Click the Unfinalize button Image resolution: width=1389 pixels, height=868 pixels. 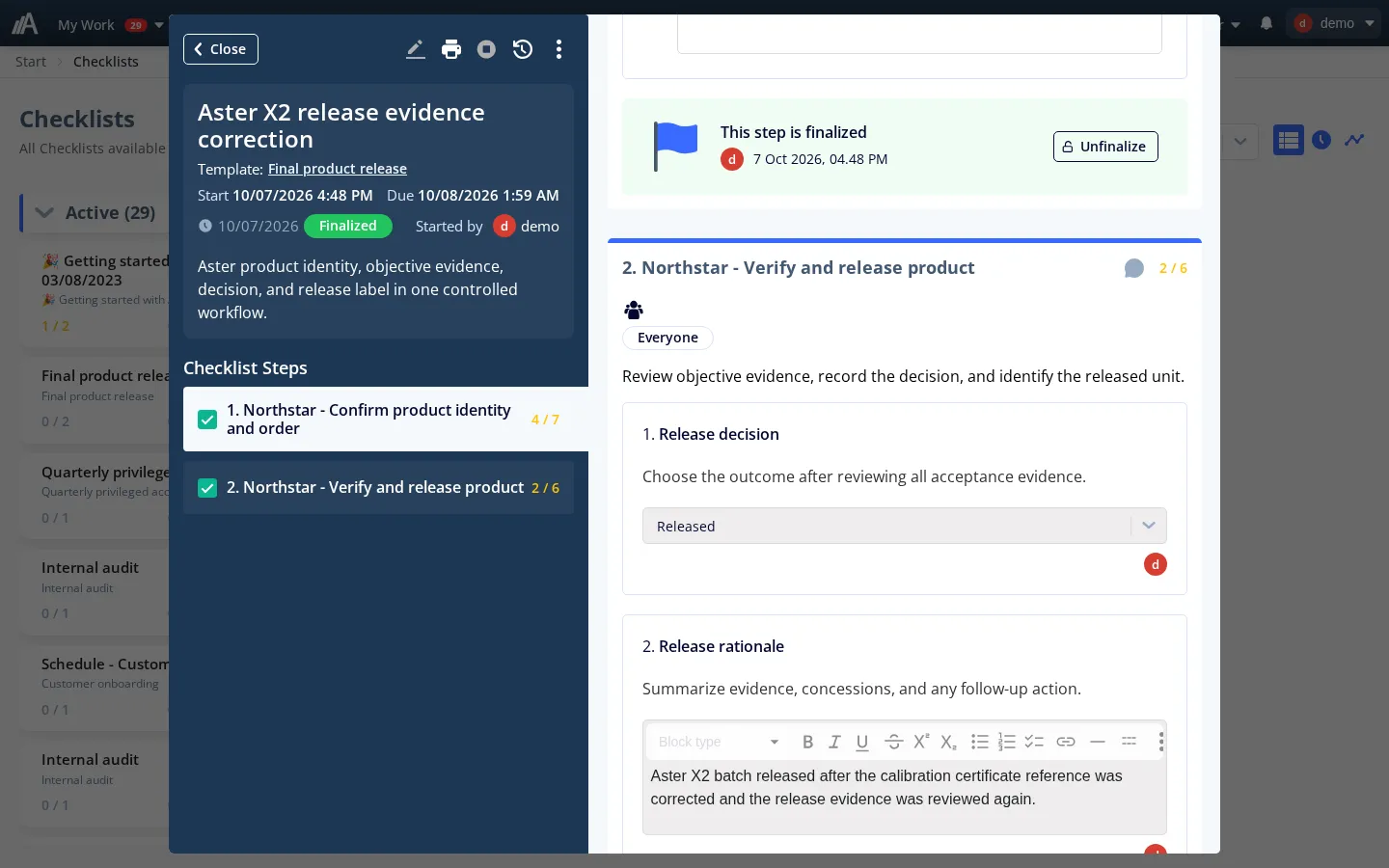(x=1105, y=147)
